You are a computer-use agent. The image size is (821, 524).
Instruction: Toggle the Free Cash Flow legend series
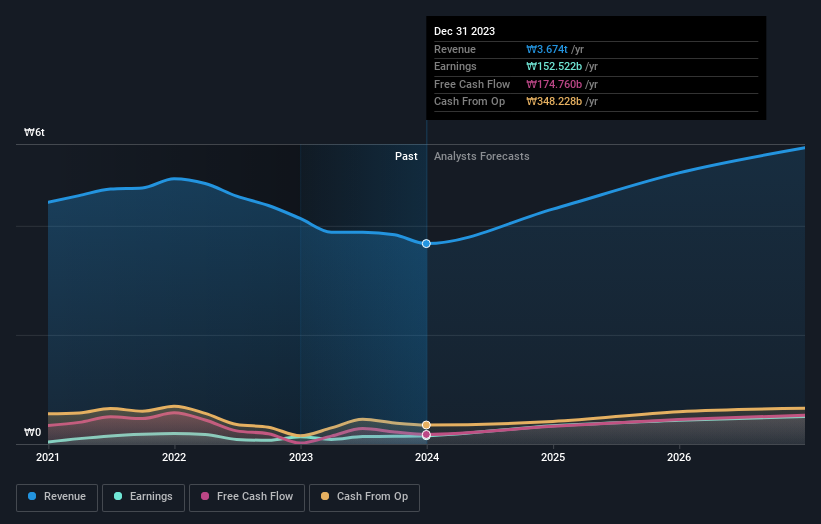pos(247,497)
